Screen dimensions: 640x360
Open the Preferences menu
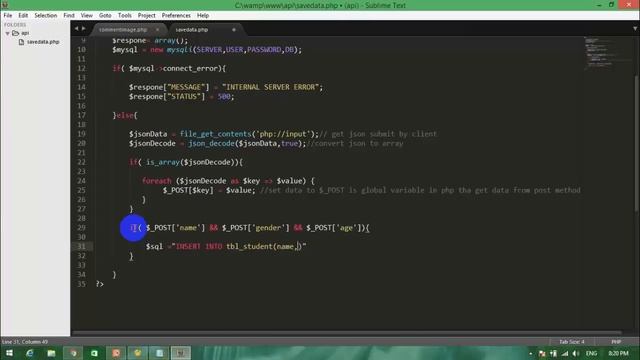click(x=176, y=16)
